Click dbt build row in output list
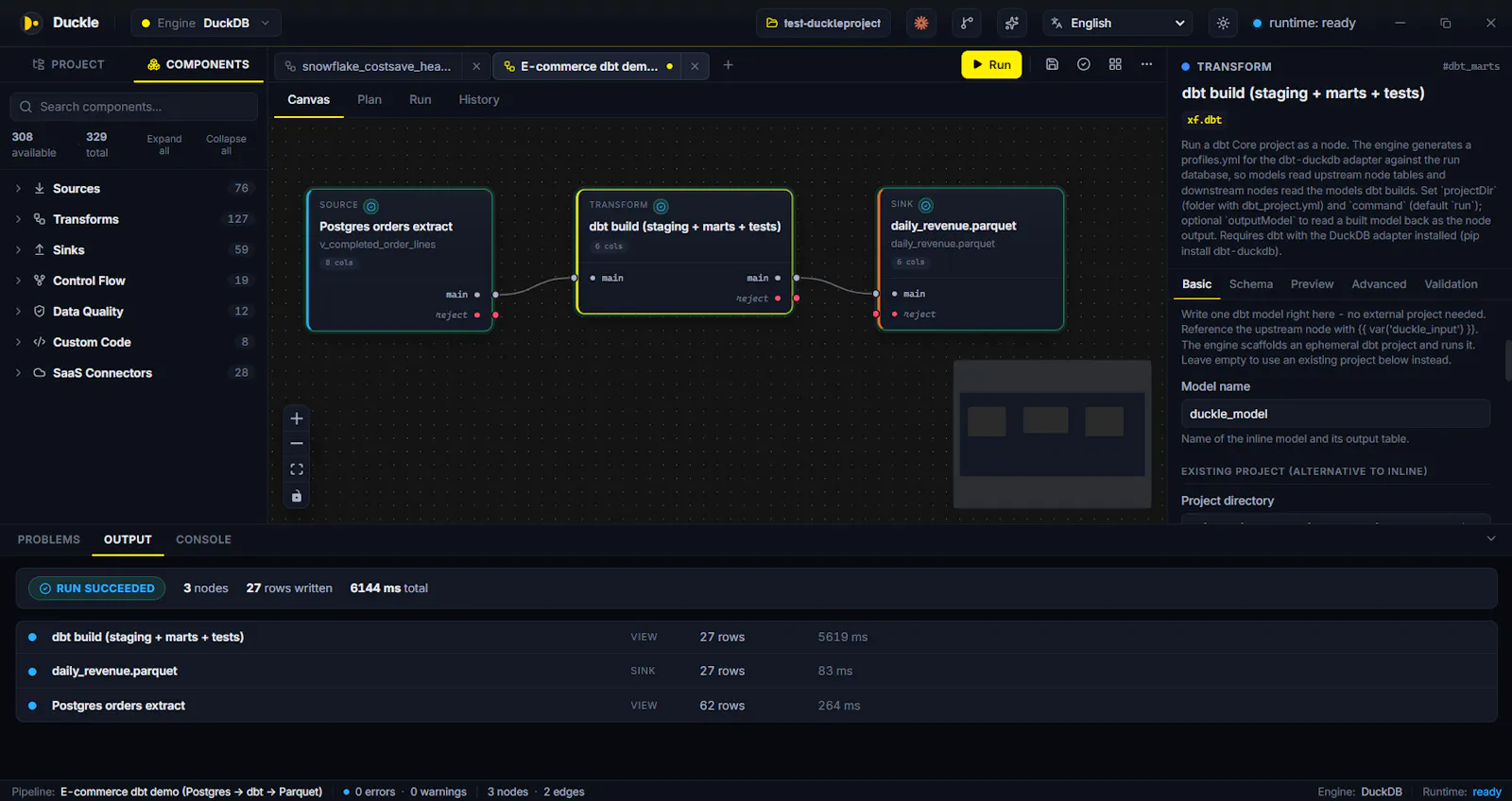Image resolution: width=1512 pixels, height=801 pixels. [756, 637]
